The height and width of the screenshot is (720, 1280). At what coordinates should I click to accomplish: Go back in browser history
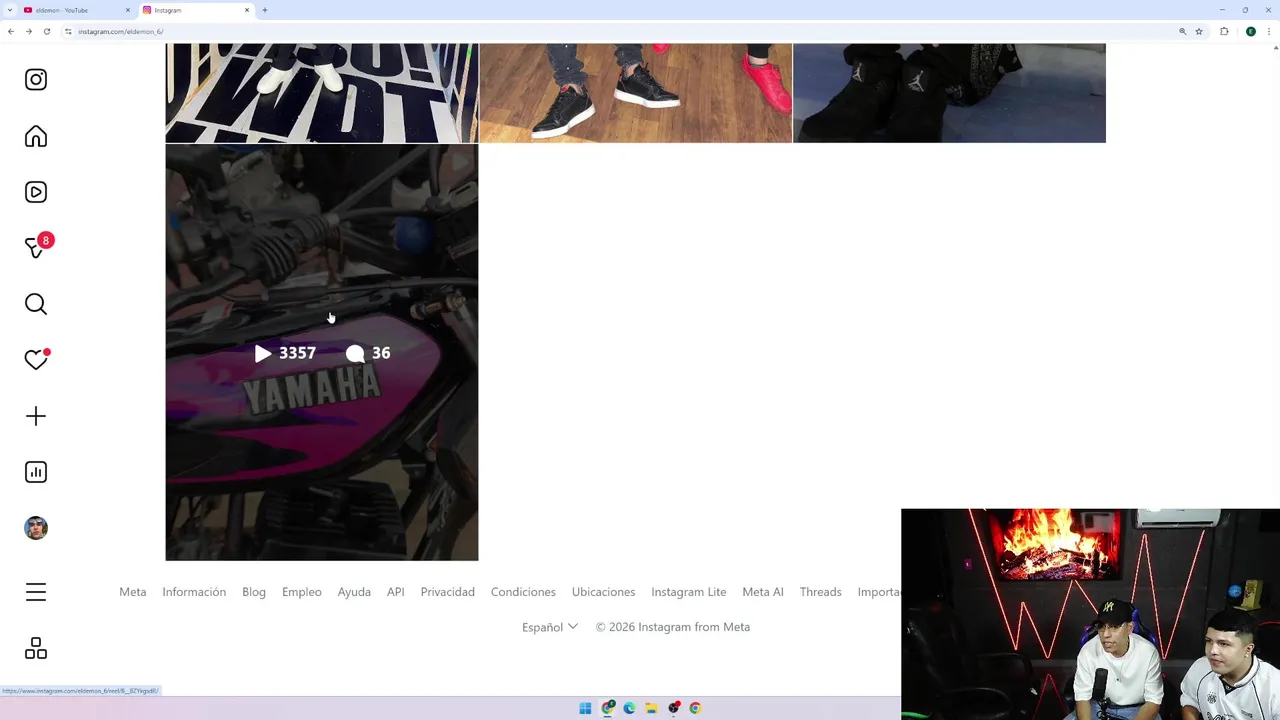tap(11, 31)
